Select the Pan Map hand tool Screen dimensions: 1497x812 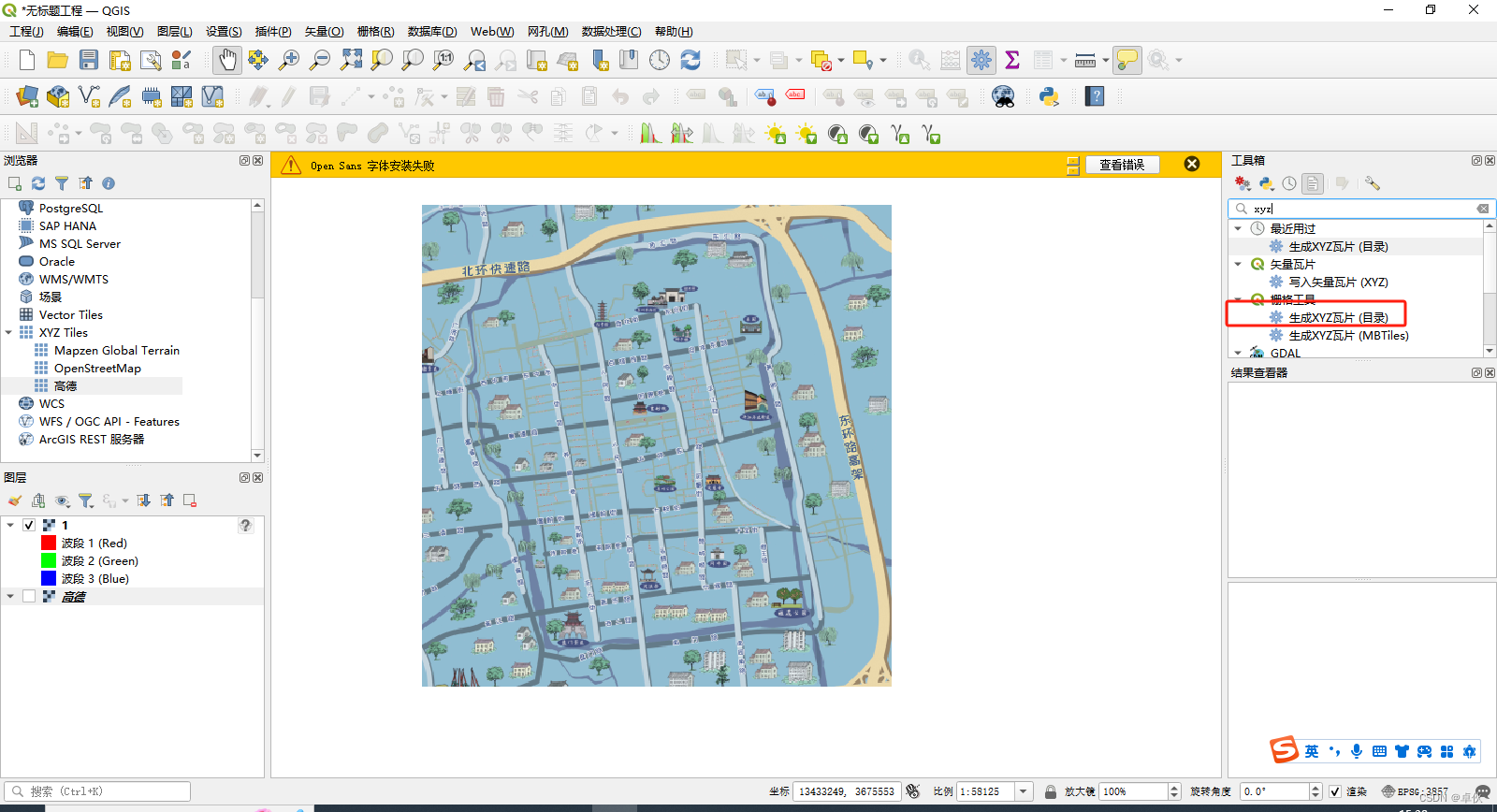[227, 60]
